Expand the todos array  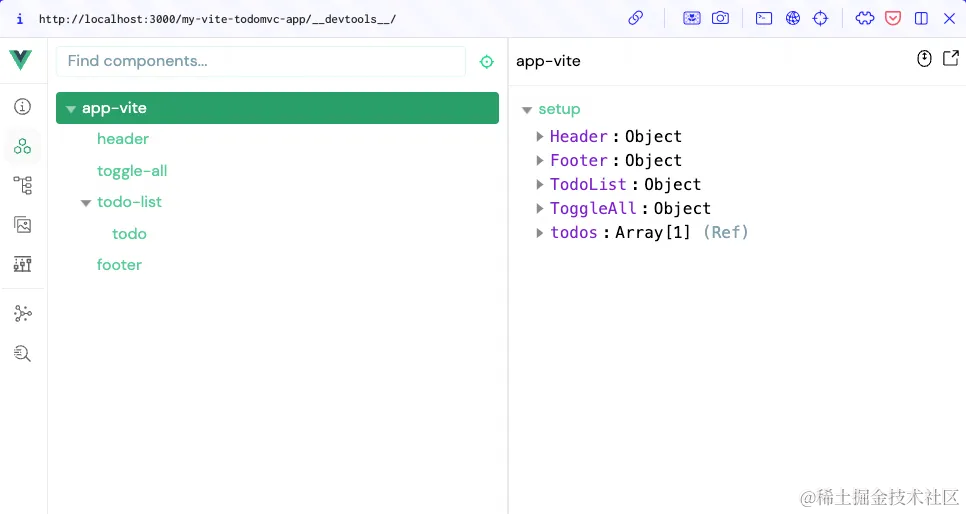540,232
